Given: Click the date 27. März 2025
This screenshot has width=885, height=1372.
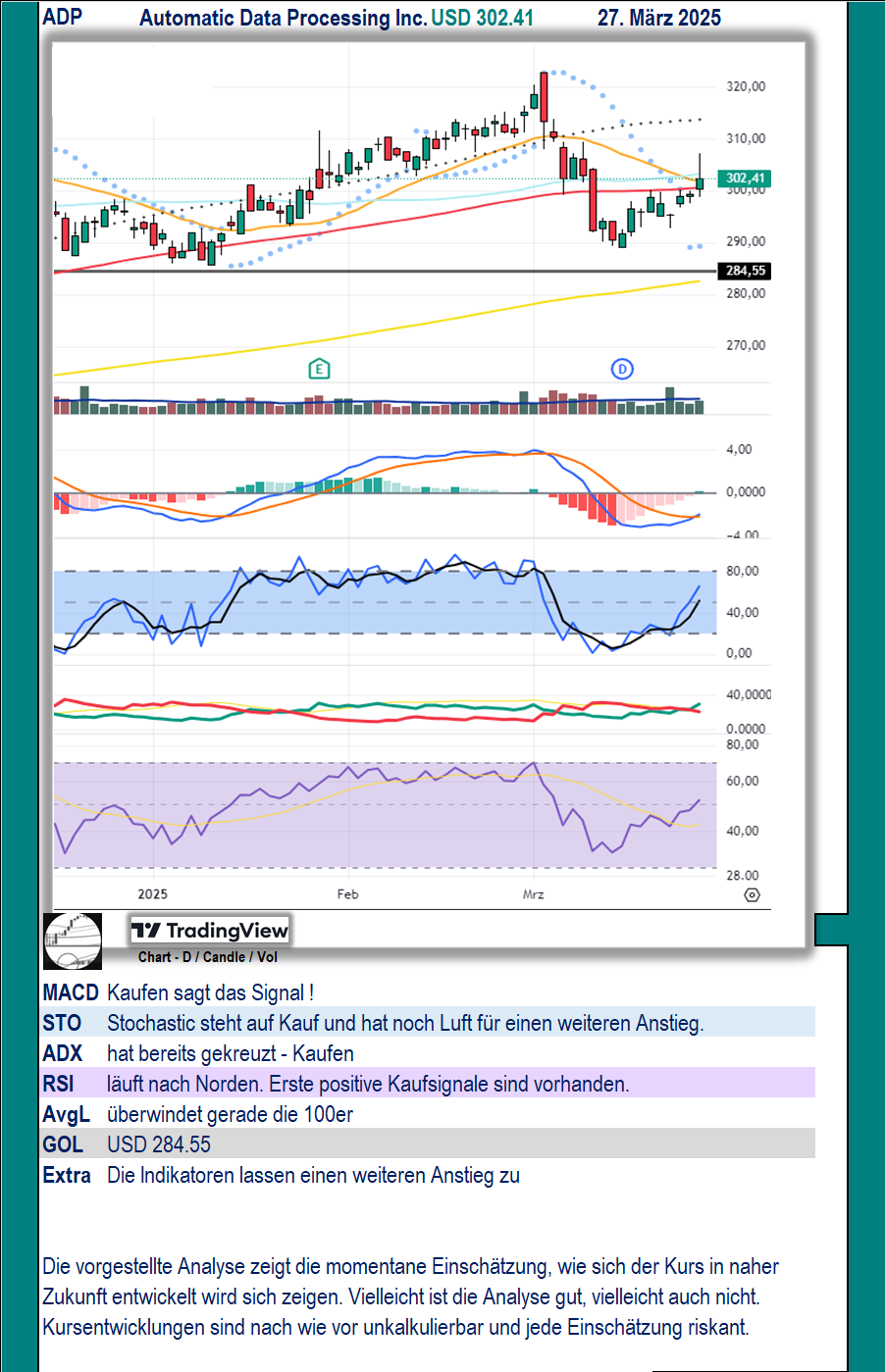Looking at the screenshot, I should tap(659, 18).
